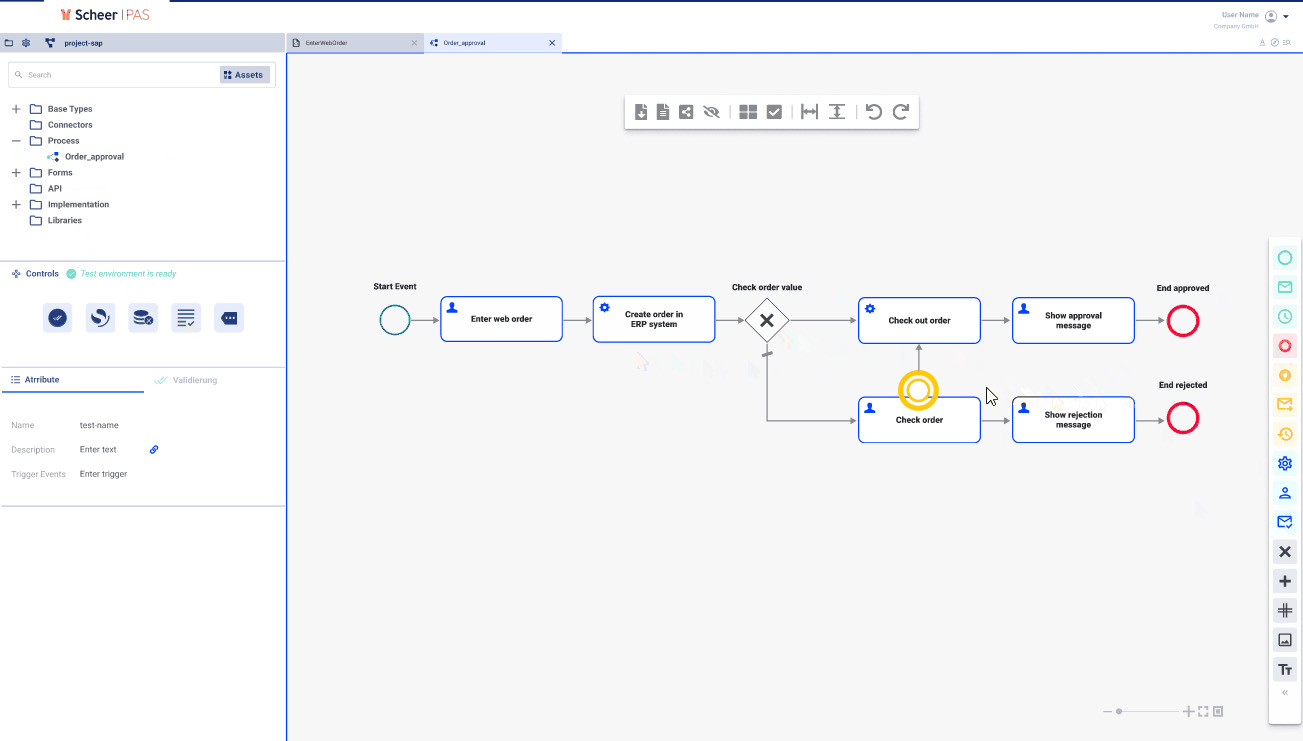
Task: Toggle the checkmark validation icon in the toolbar
Action: point(774,112)
